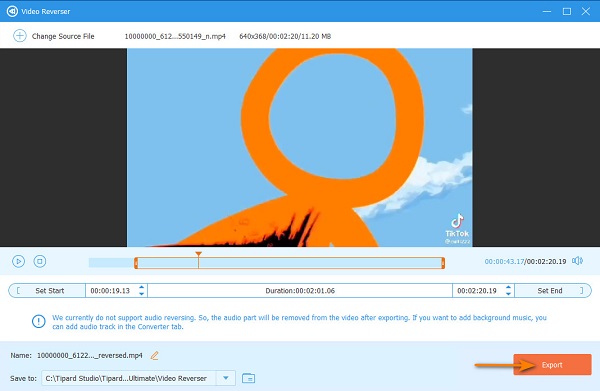Click the source filename 10000000_612...550149_n.mp4
This screenshot has width=600, height=391.
coord(175,36)
